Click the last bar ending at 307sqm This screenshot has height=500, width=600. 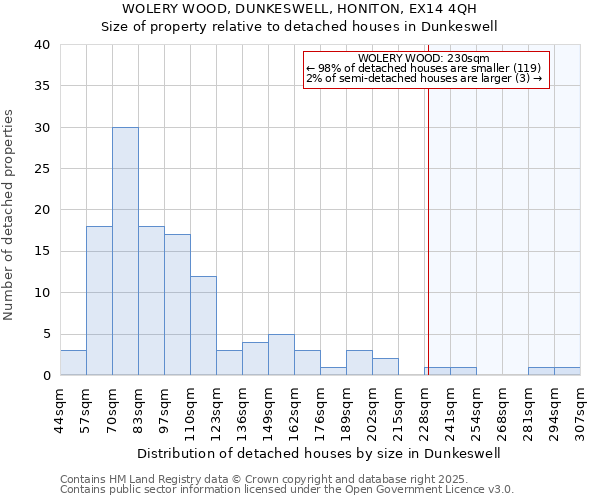tap(567, 371)
